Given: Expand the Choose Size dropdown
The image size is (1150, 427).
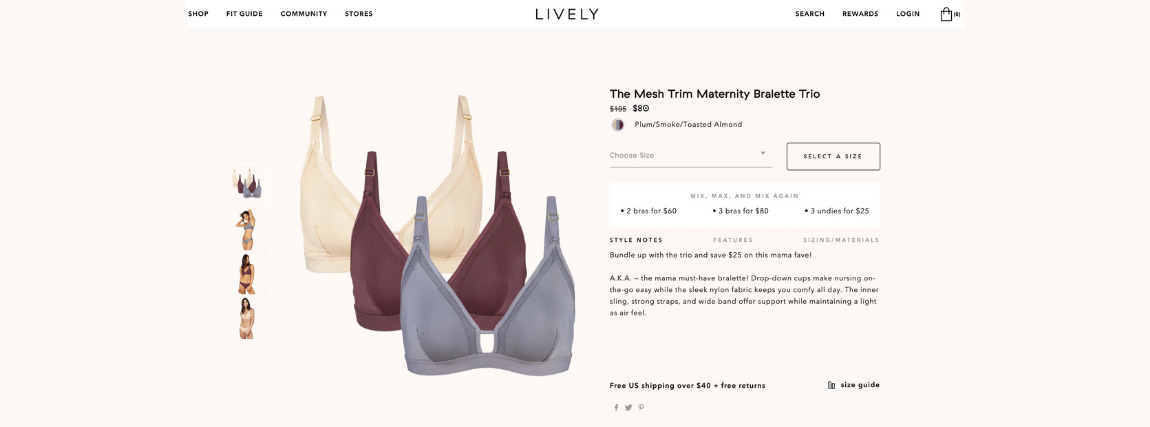Looking at the screenshot, I should (690, 156).
